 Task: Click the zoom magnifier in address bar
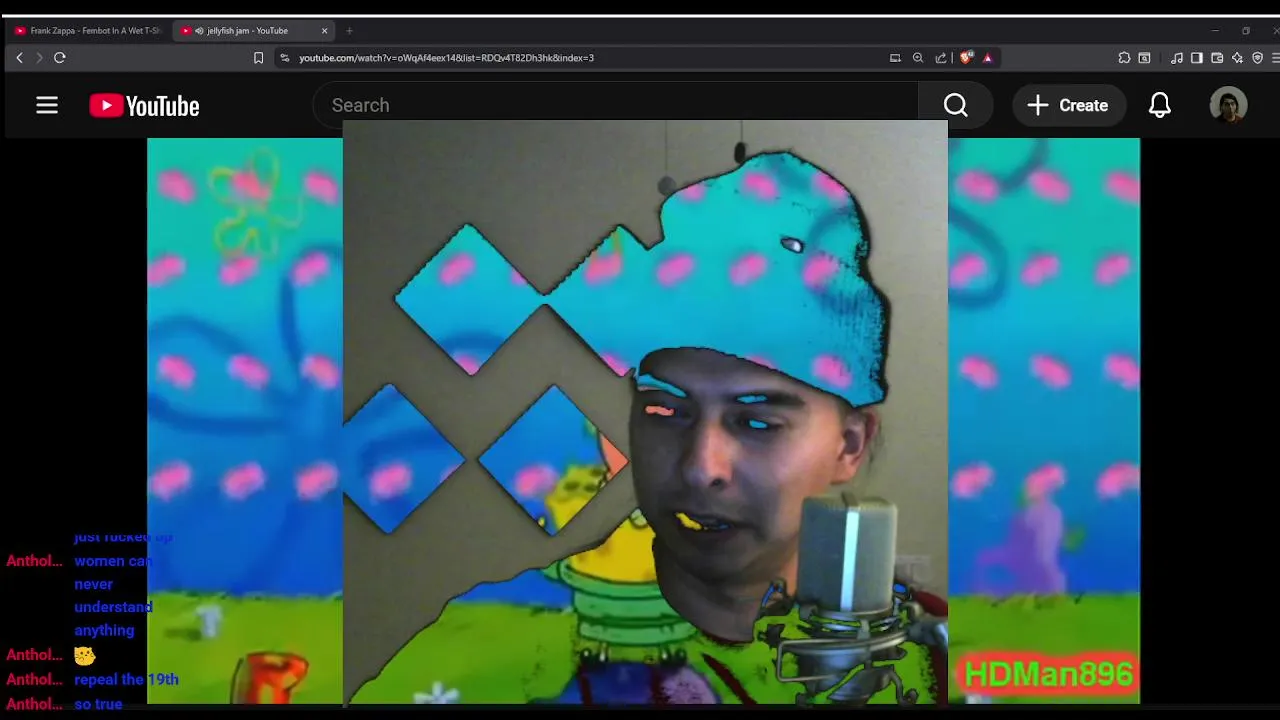click(x=918, y=58)
